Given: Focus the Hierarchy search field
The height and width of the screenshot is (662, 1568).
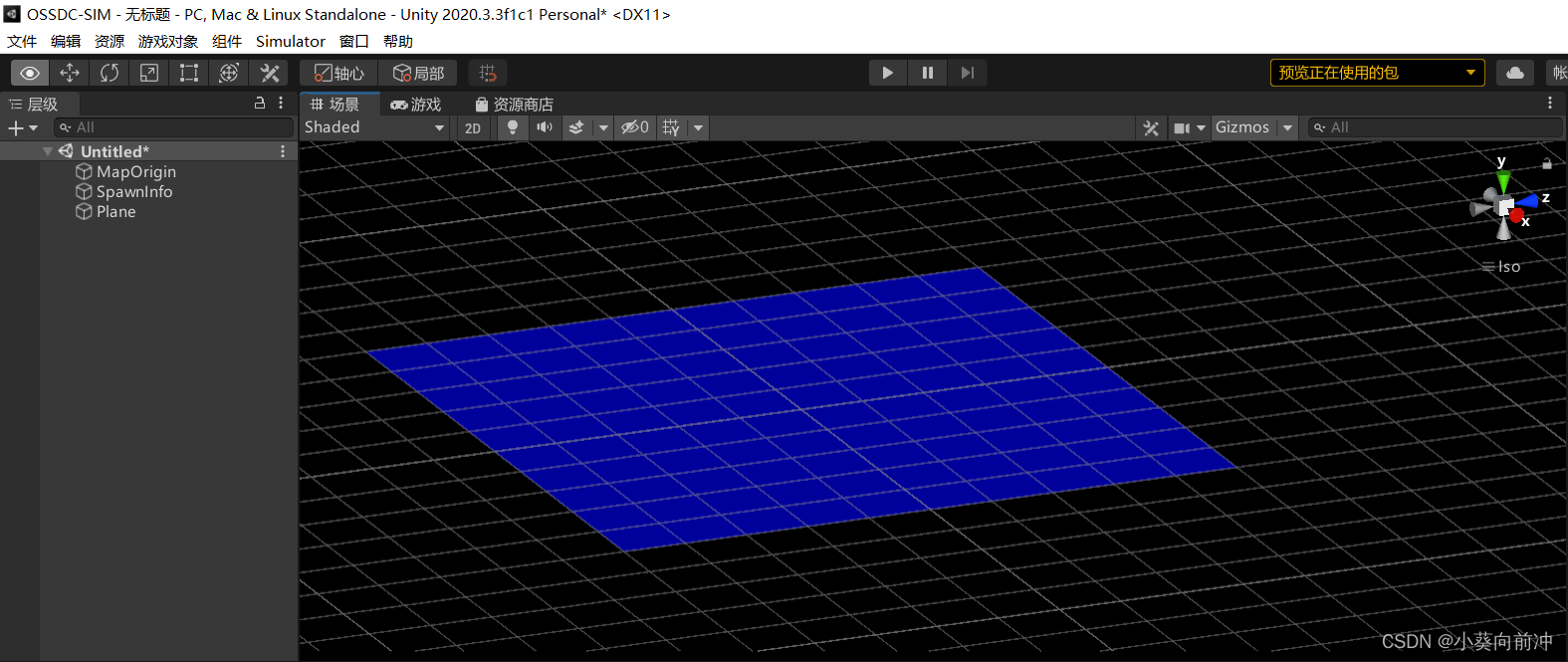Looking at the screenshot, I should pos(174,127).
